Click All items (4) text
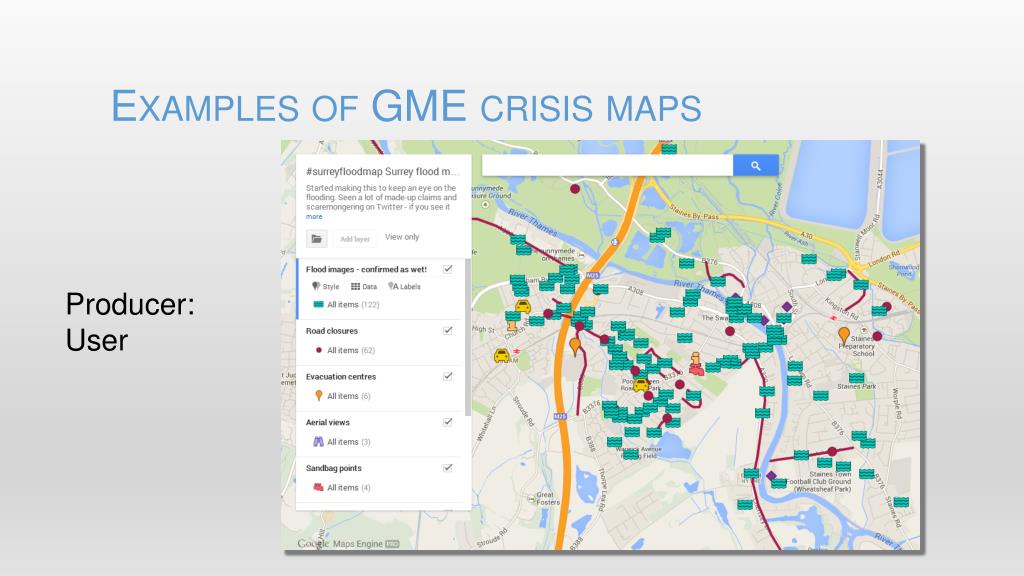1024x576 pixels. click(349, 488)
